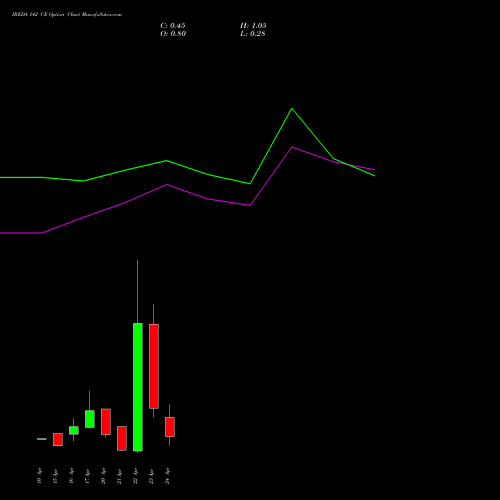Select the green candlestick for 17 Apr
The image size is (500, 500).
coord(90,419)
